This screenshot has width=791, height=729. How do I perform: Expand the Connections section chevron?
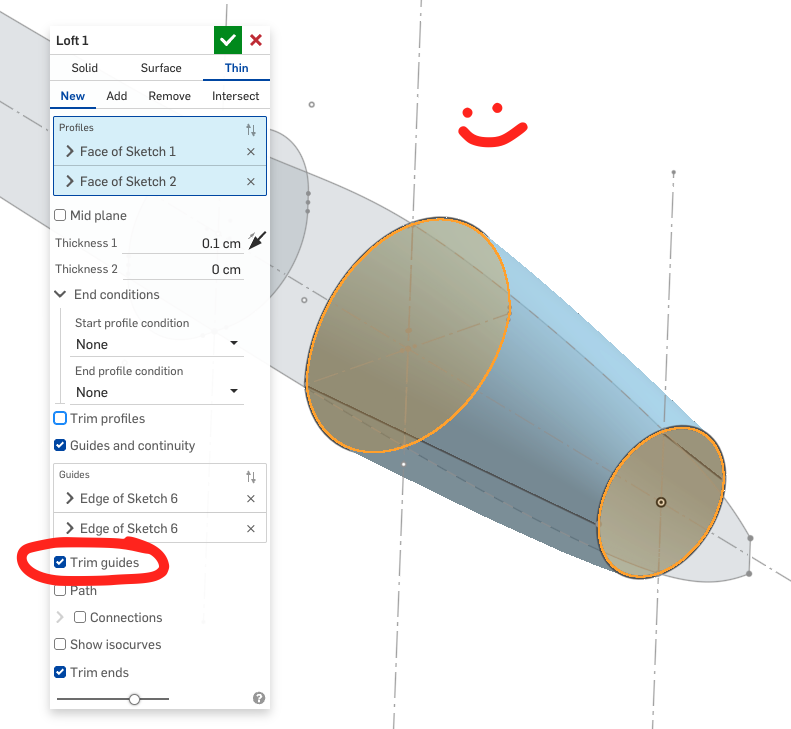click(60, 617)
